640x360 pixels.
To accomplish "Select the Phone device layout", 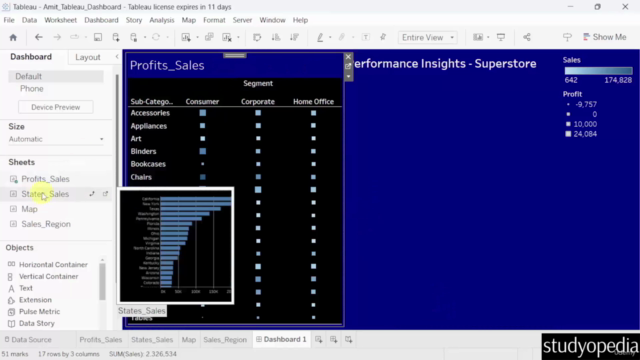I will [31, 89].
